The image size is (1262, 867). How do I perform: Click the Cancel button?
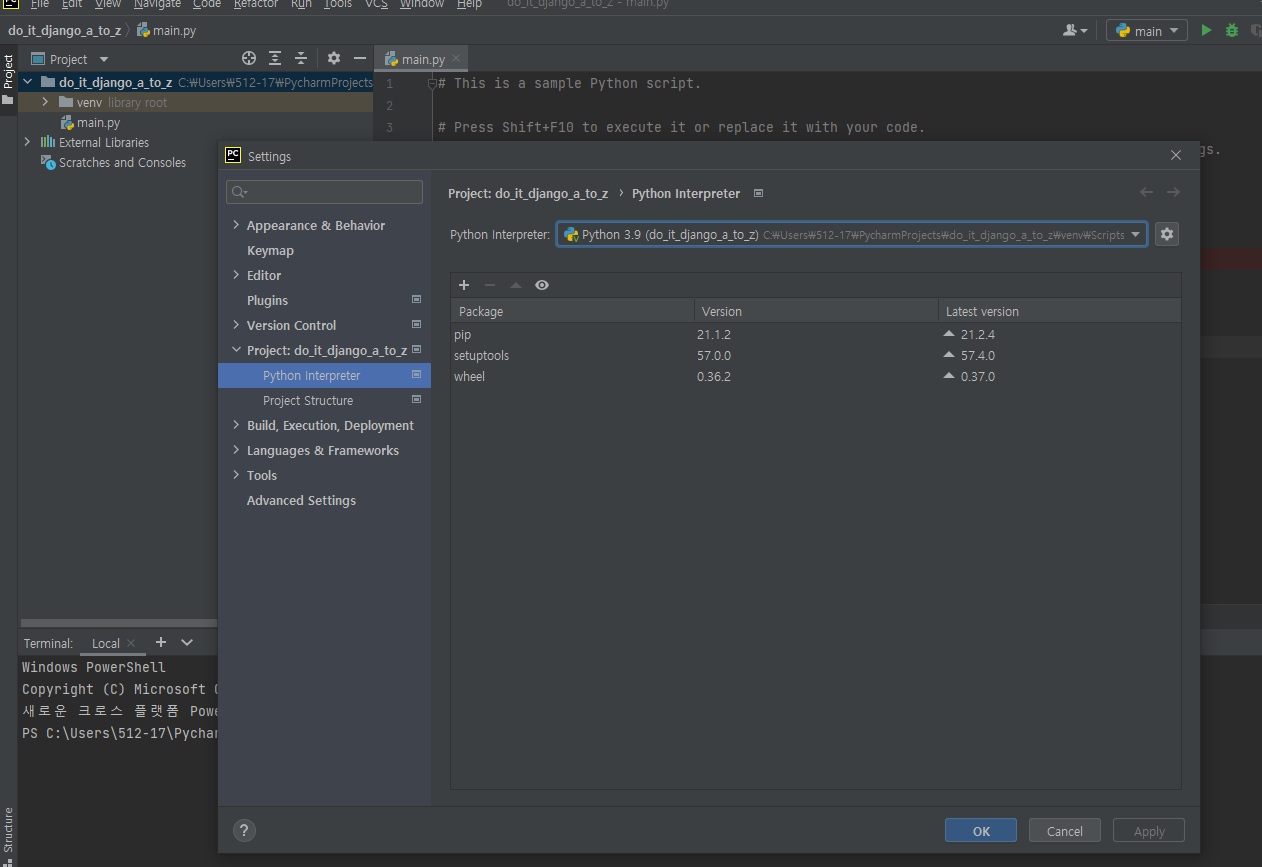(1065, 830)
